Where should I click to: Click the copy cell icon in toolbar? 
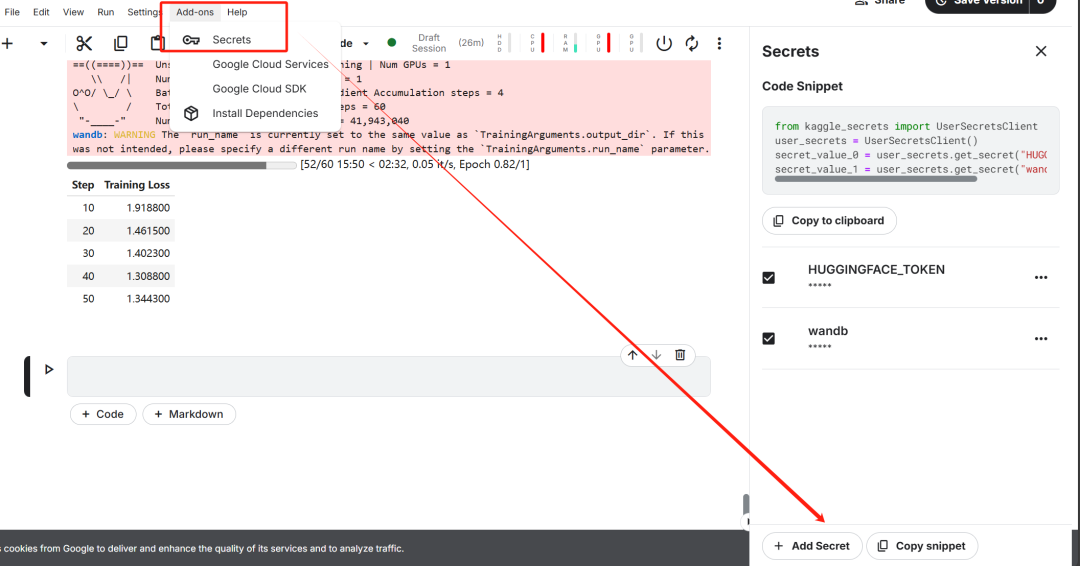[x=121, y=43]
